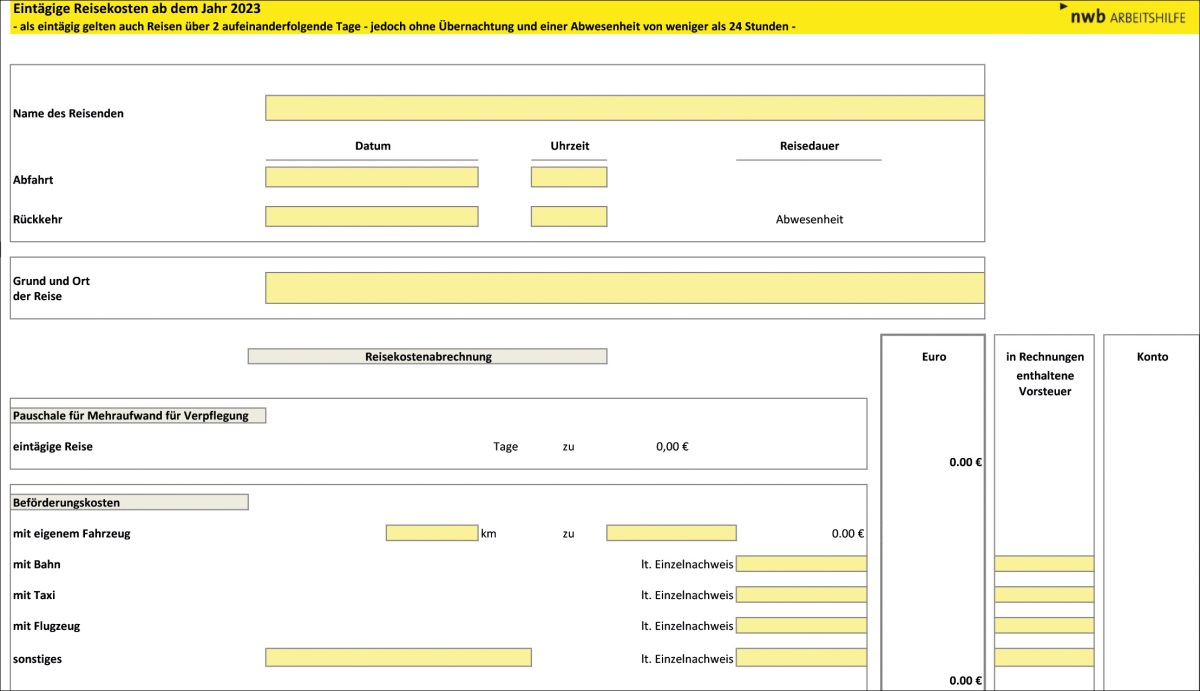Click the Name des Reisenden input field
1200x691 pixels.
624,108
